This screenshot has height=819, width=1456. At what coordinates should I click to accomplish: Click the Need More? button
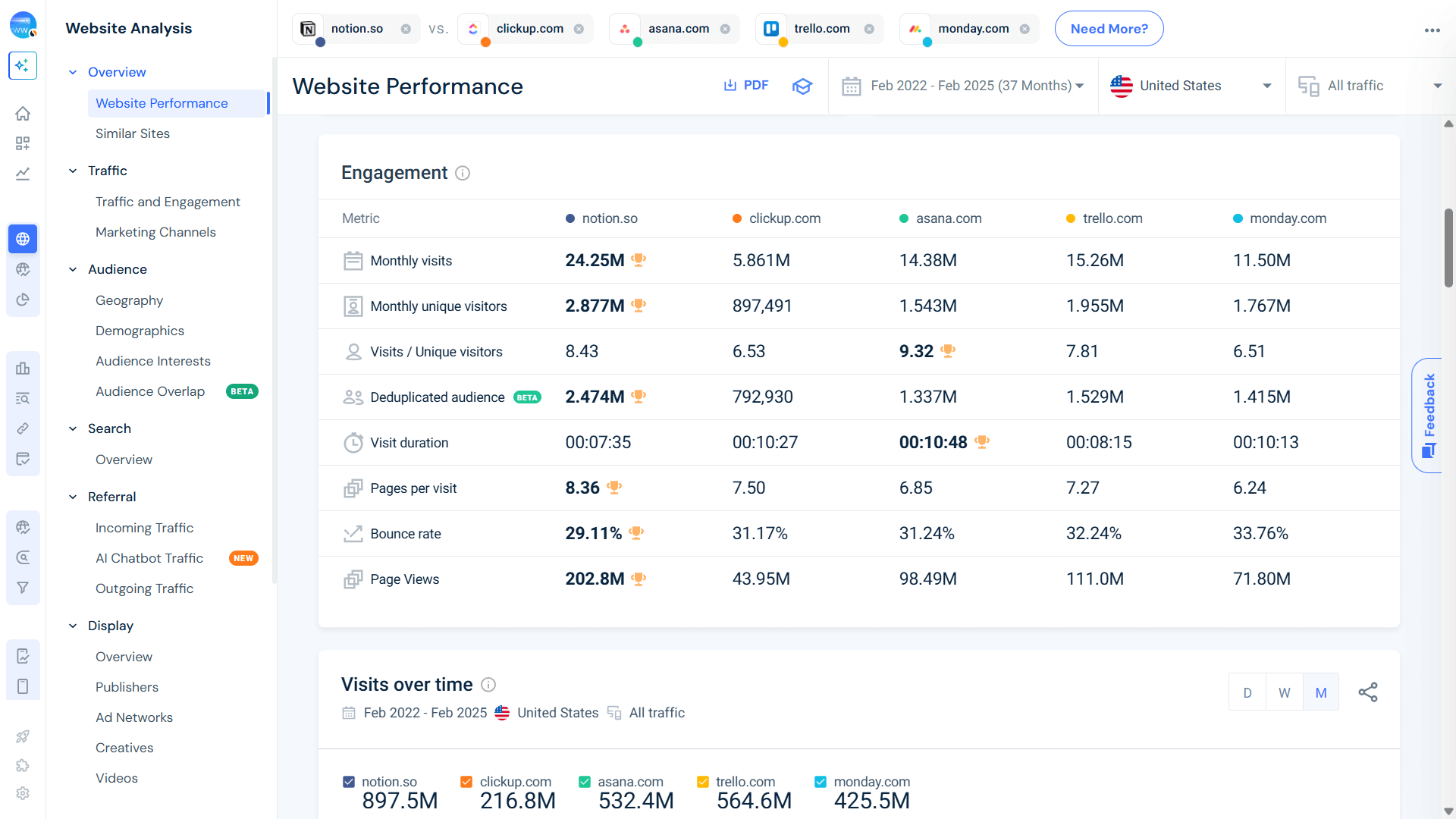1109,28
